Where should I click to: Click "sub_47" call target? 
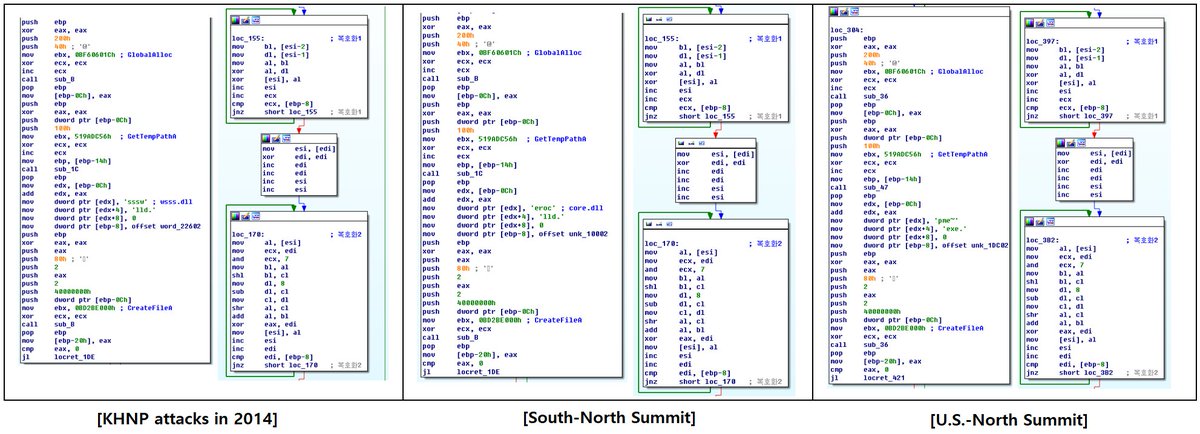coord(876,187)
